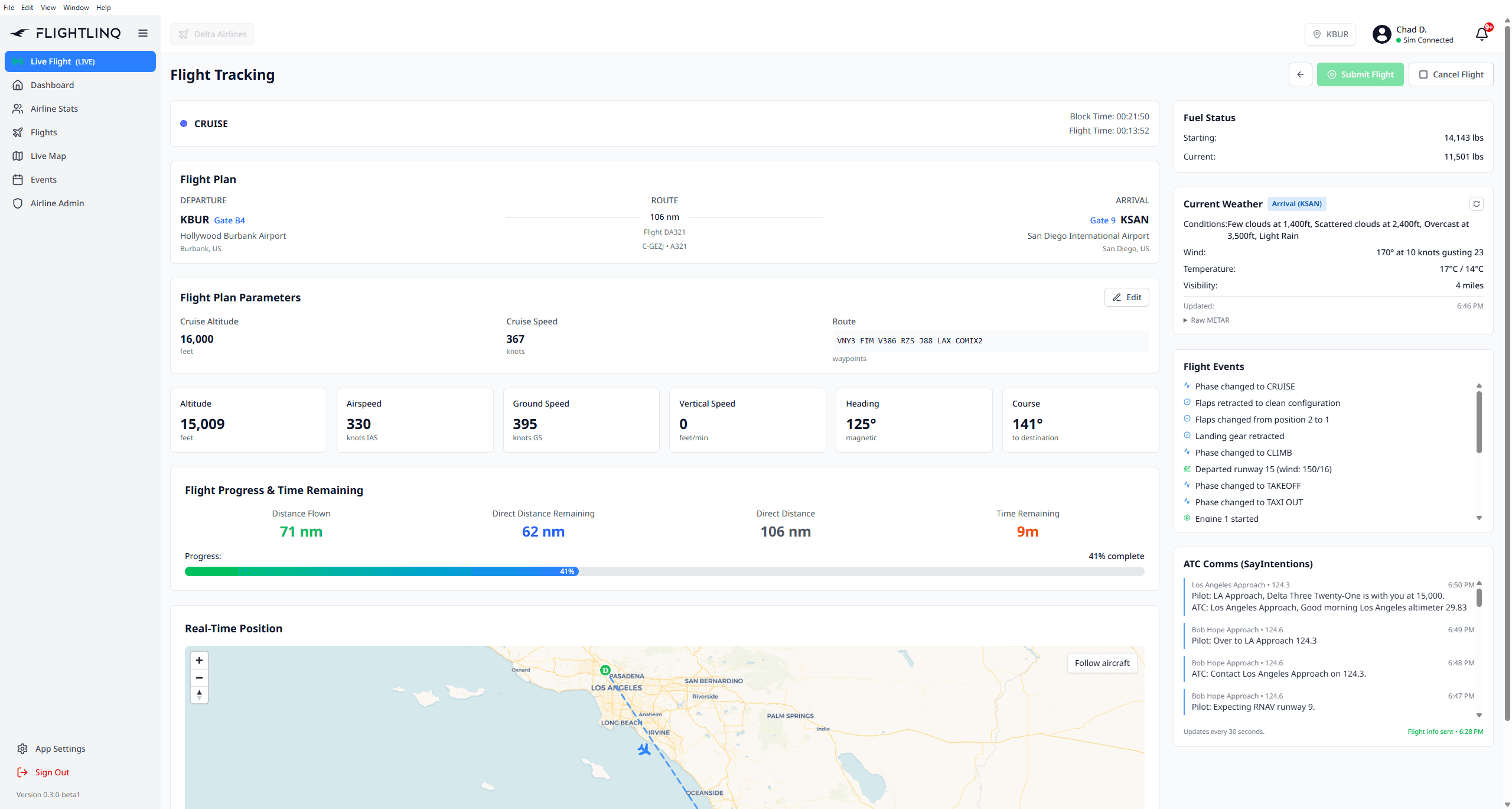Click the route waypoints input field
The image size is (1512, 809).
989,340
